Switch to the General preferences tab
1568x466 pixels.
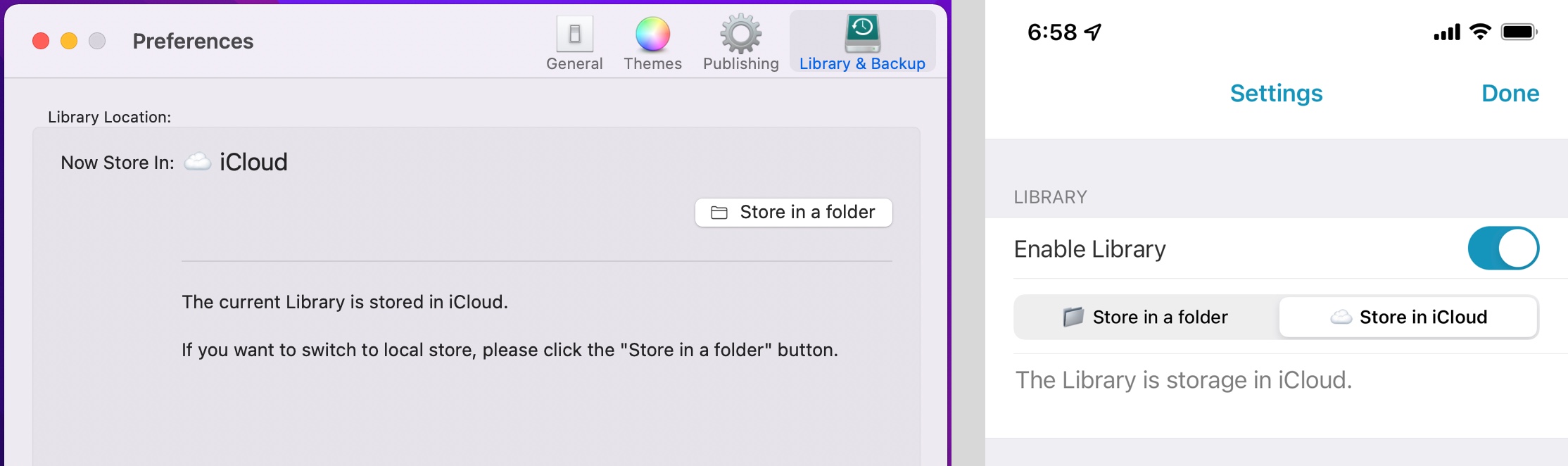574,44
